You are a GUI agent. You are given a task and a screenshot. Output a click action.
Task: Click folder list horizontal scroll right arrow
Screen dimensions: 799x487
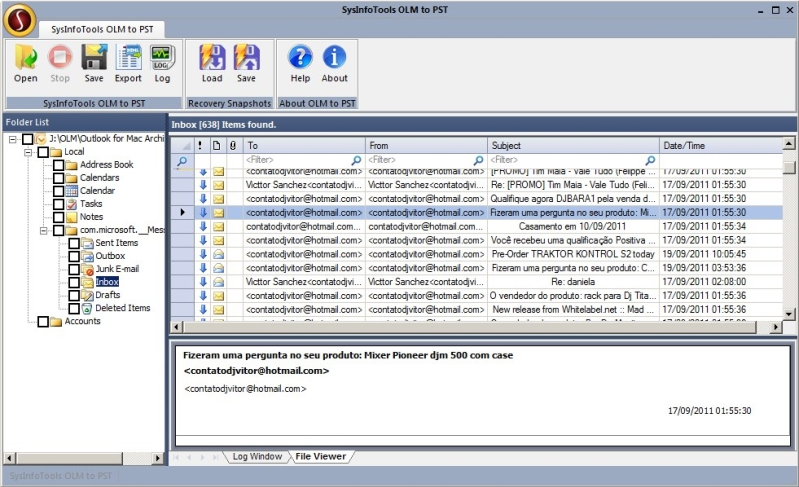coord(158,458)
